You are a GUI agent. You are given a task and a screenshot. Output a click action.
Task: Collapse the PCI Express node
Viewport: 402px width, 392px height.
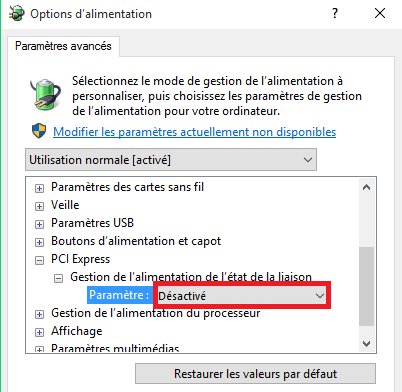point(39,260)
